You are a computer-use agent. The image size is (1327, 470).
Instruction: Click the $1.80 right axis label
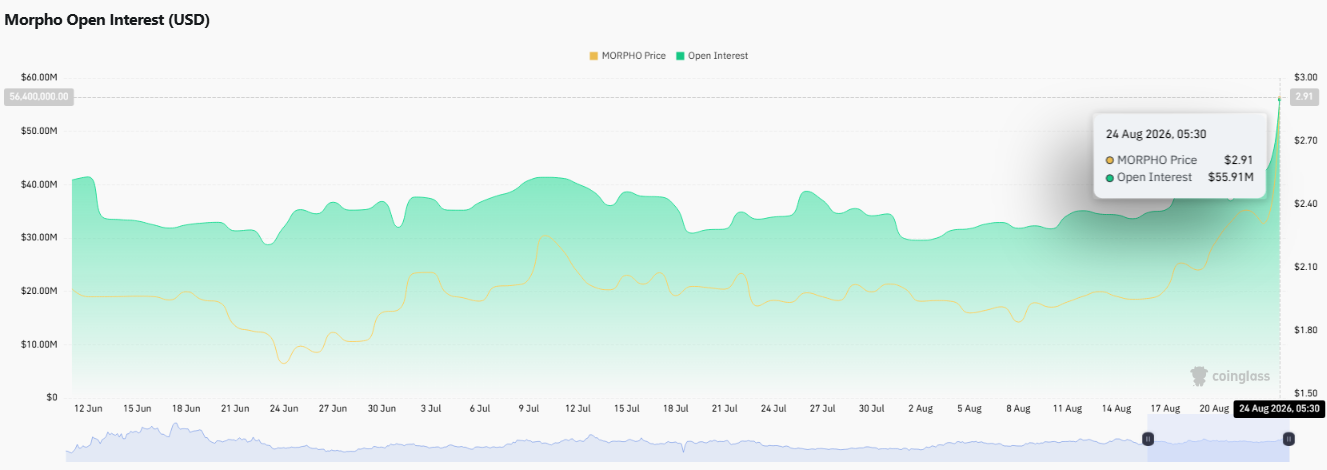click(1305, 330)
